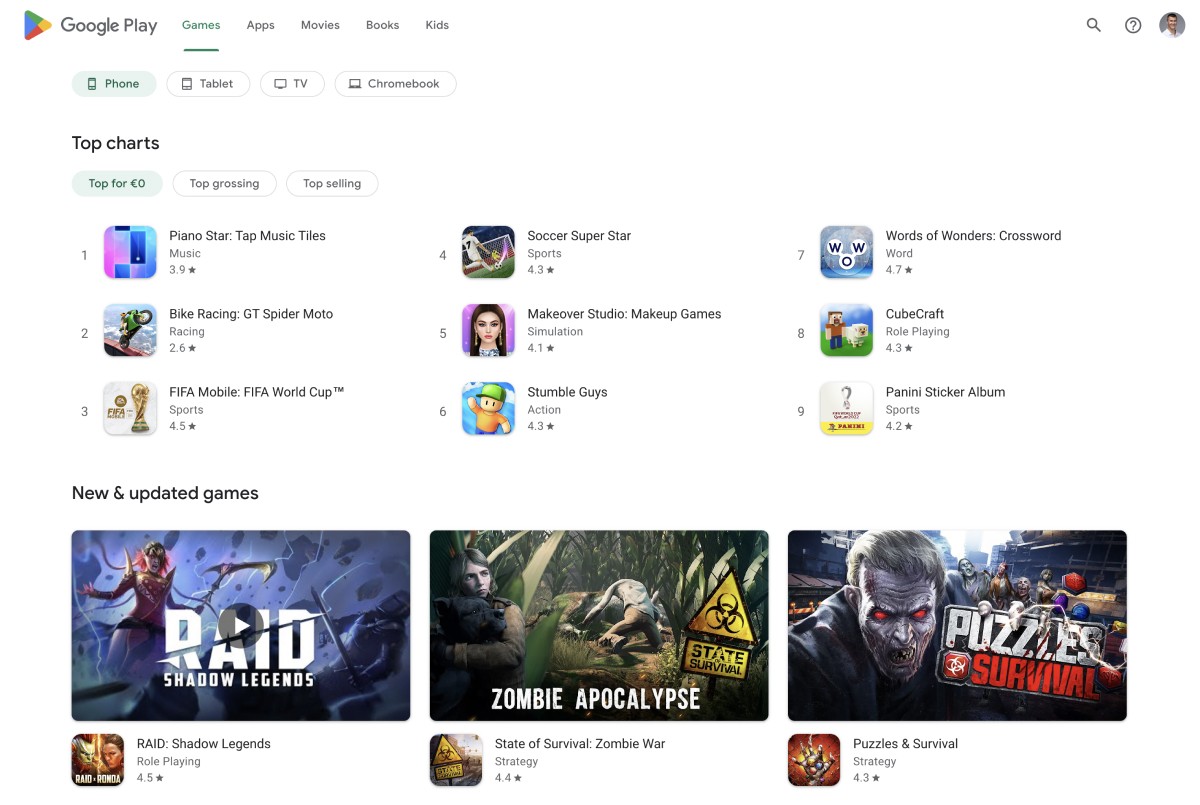The image size is (1200, 805).
Task: Open Stumble Guys app icon
Action: (x=488, y=408)
